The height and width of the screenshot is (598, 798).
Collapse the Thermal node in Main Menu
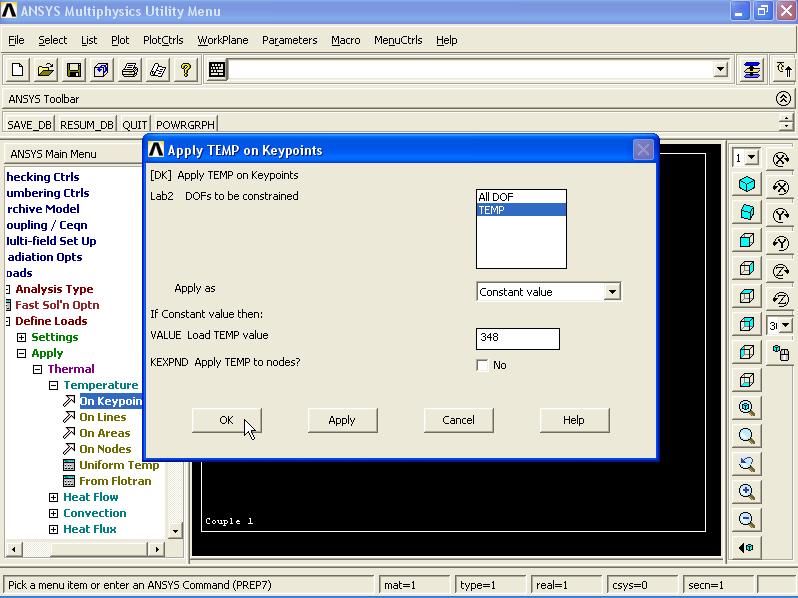point(38,369)
